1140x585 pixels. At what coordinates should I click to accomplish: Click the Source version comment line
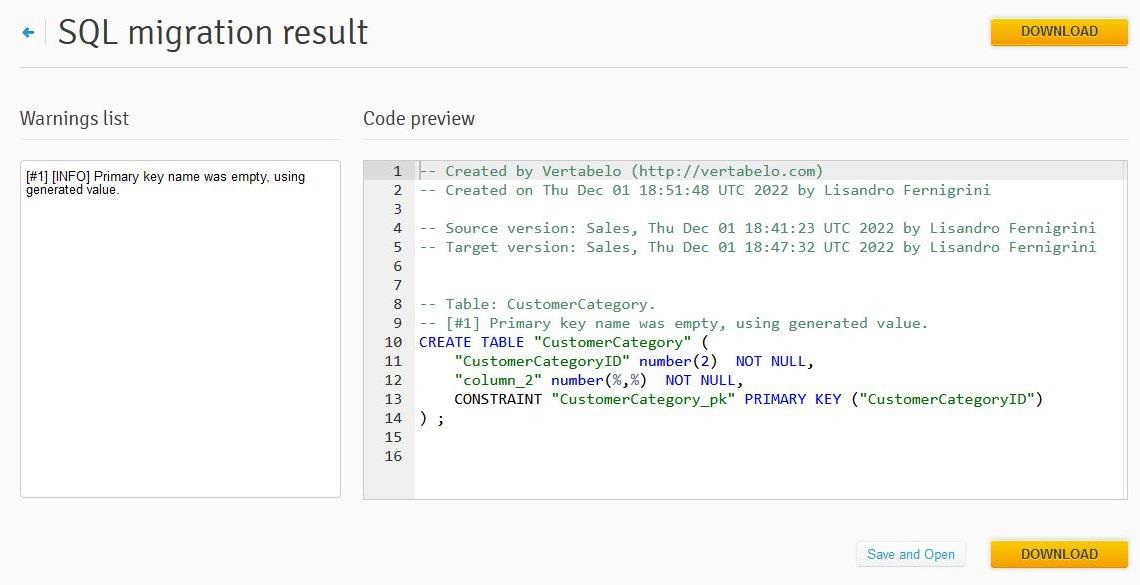click(757, 228)
